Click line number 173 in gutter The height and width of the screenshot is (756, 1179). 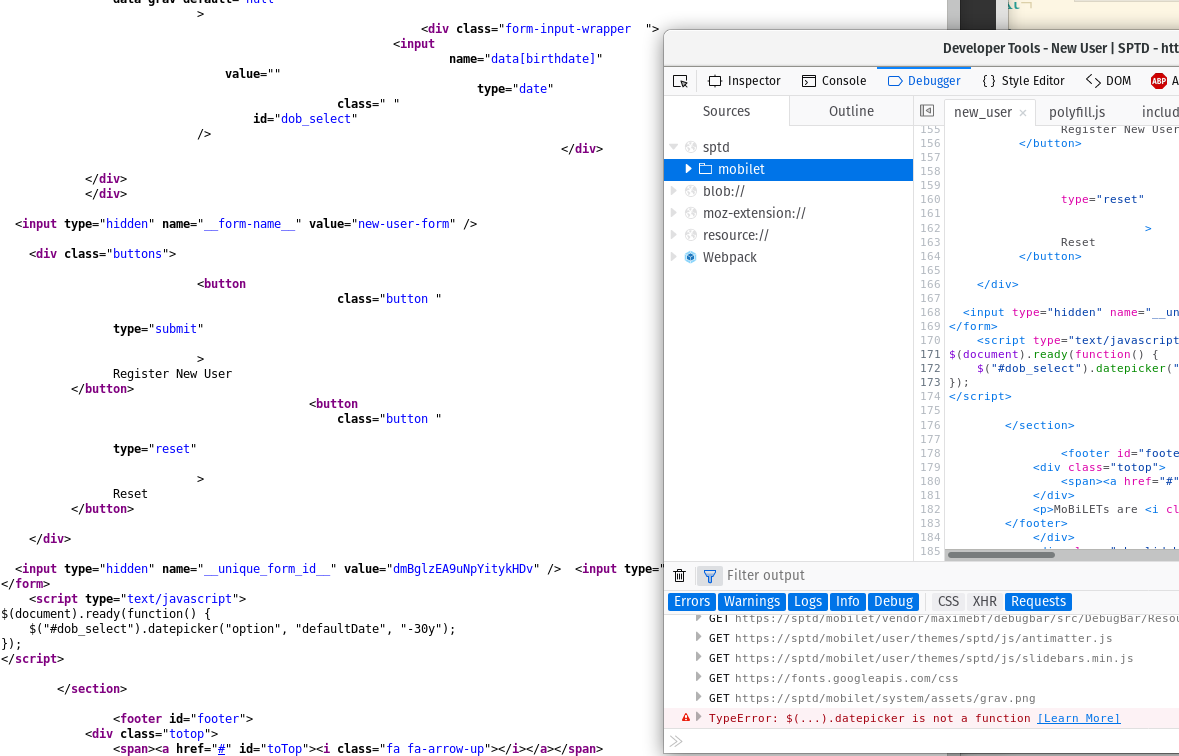[930, 382]
